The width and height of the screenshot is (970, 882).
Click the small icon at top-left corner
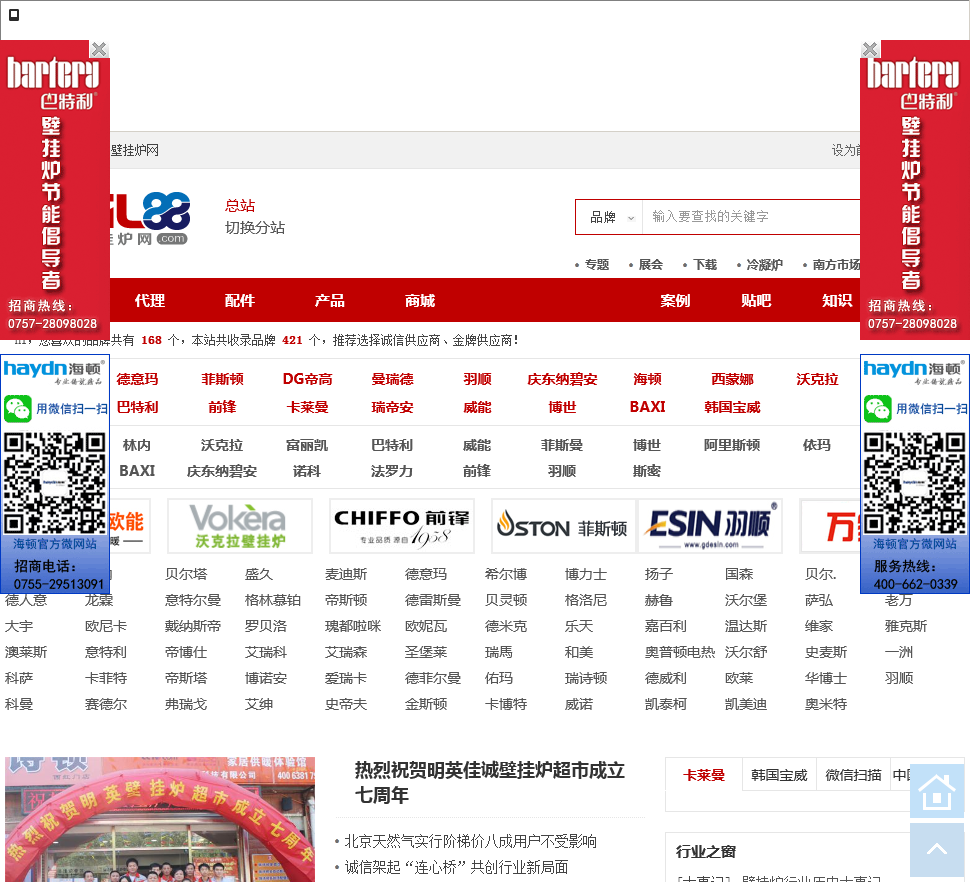pos(14,14)
